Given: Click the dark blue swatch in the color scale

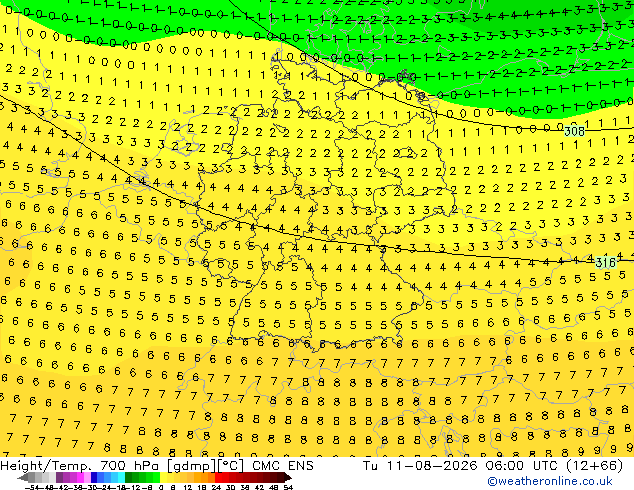Looking at the screenshot, I should coord(94,477).
